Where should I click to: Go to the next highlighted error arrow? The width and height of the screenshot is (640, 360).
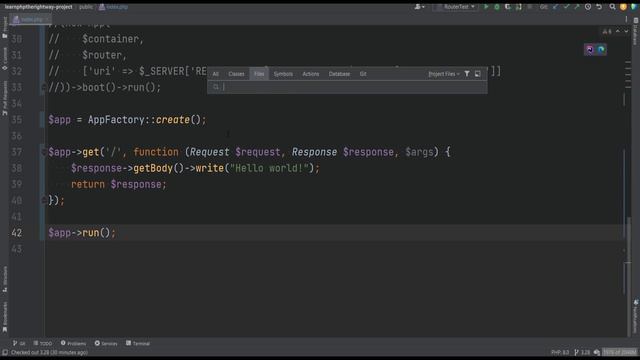pyautogui.click(x=626, y=31)
